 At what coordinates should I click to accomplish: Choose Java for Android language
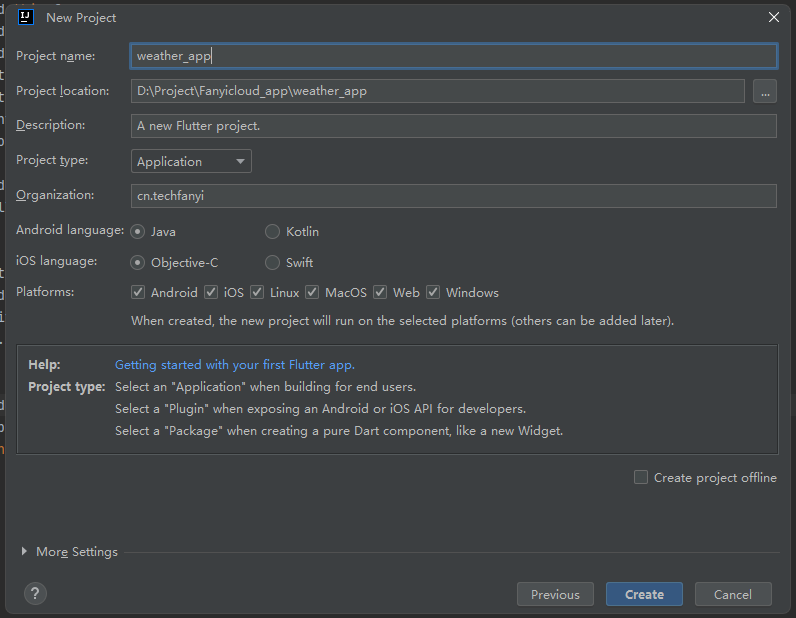(x=138, y=232)
